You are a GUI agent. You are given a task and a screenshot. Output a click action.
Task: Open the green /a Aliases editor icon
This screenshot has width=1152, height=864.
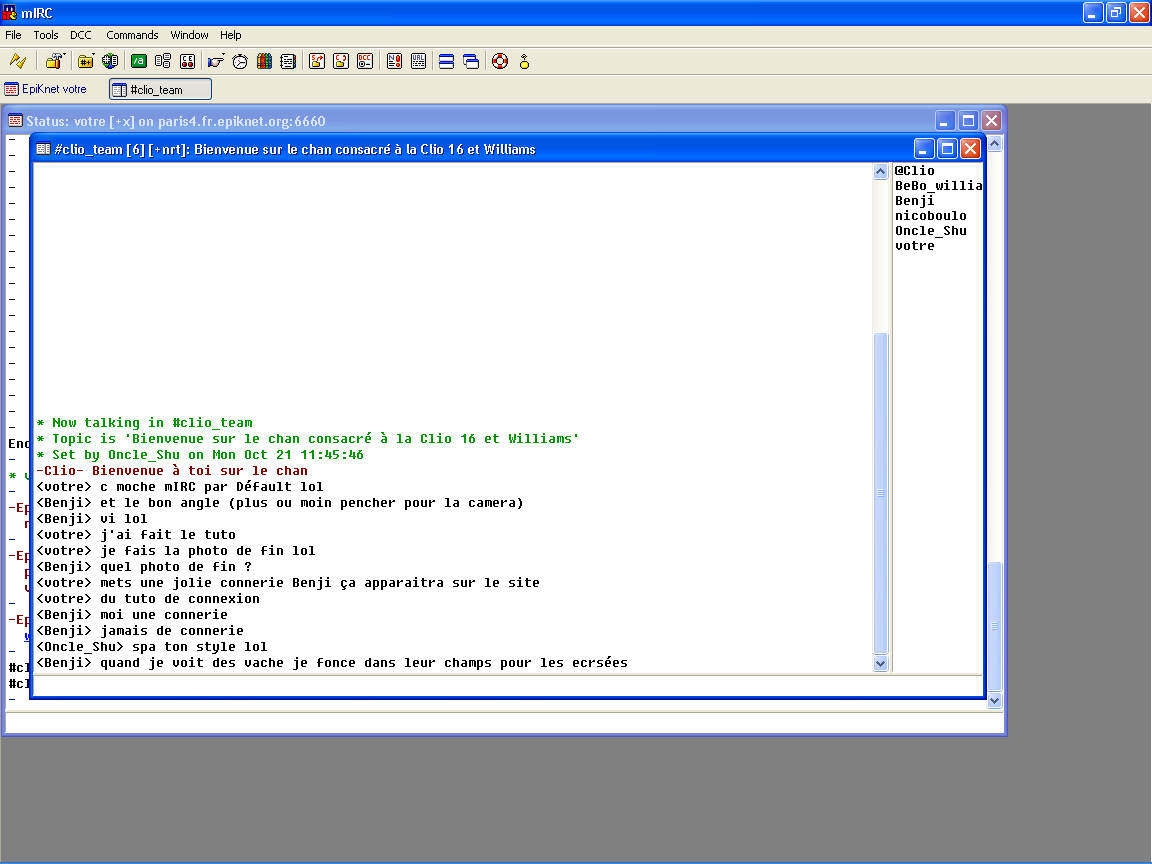pyautogui.click(x=138, y=62)
